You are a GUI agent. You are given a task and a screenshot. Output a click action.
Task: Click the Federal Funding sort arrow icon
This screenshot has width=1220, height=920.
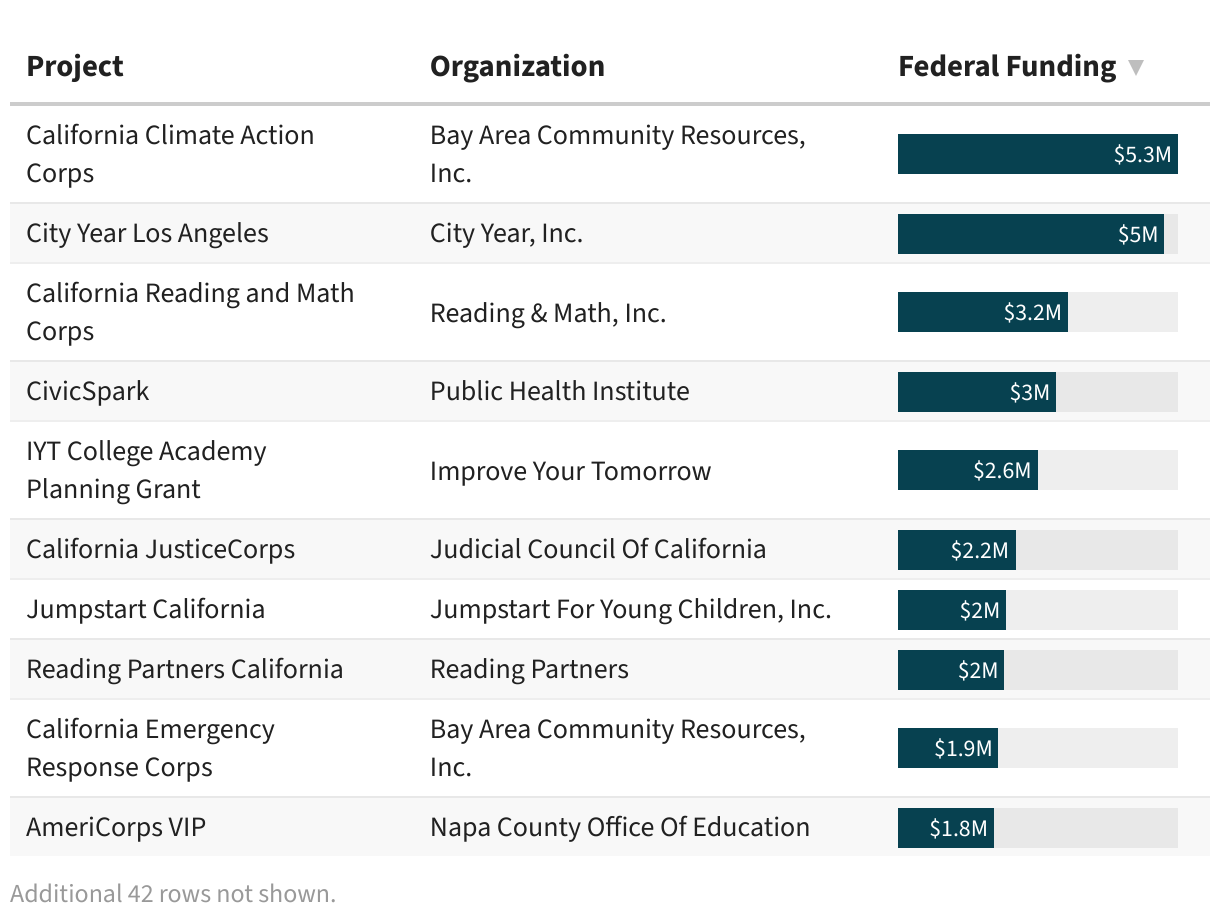click(1135, 68)
